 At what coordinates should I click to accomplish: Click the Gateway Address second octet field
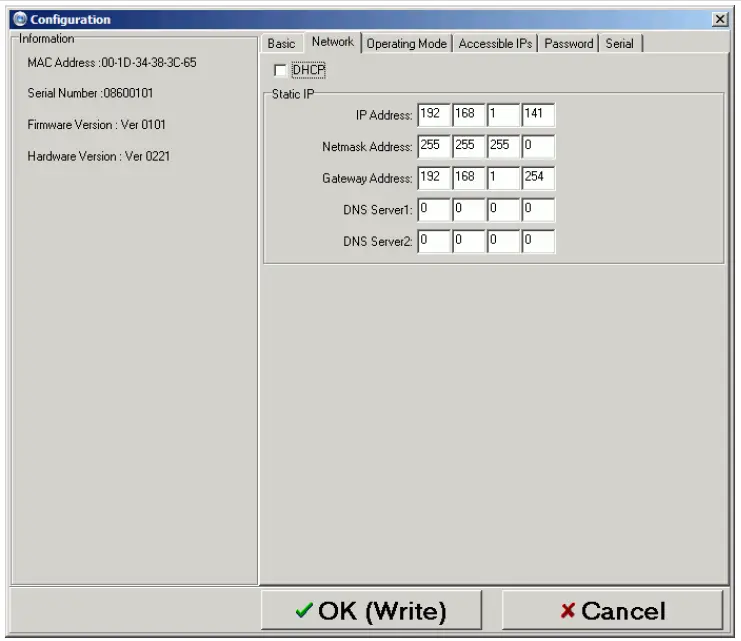[468, 178]
